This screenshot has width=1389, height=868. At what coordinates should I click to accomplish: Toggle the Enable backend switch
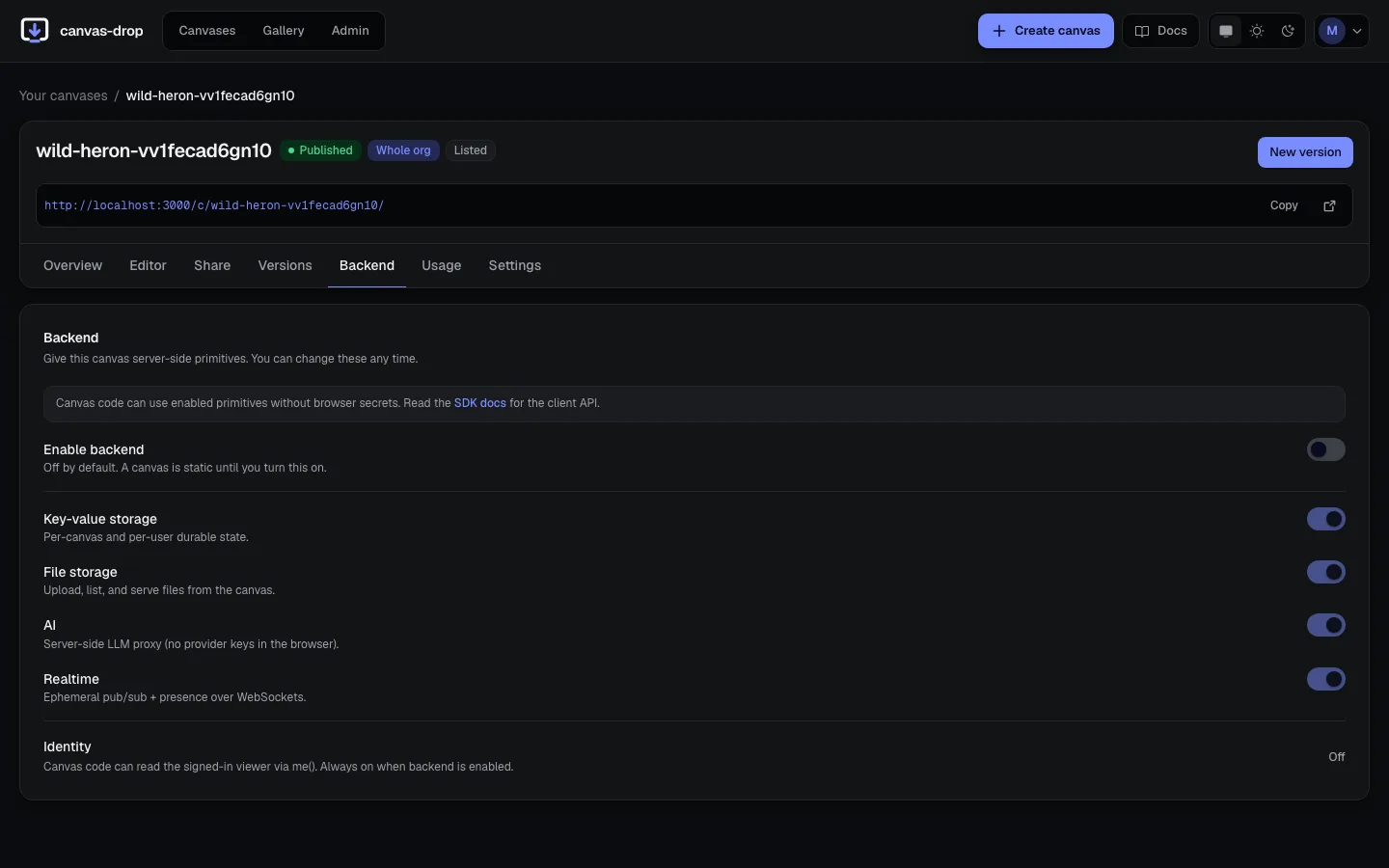click(1326, 449)
